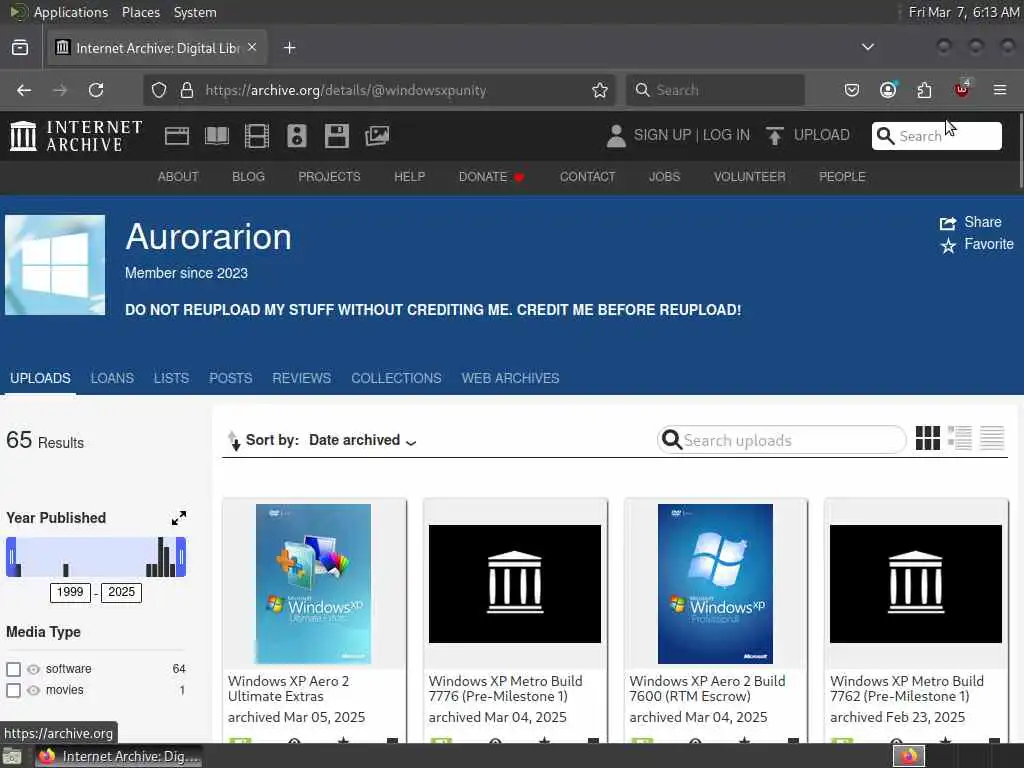Viewport: 1024px width, 768px height.
Task: Open the System menu
Action: (195, 12)
